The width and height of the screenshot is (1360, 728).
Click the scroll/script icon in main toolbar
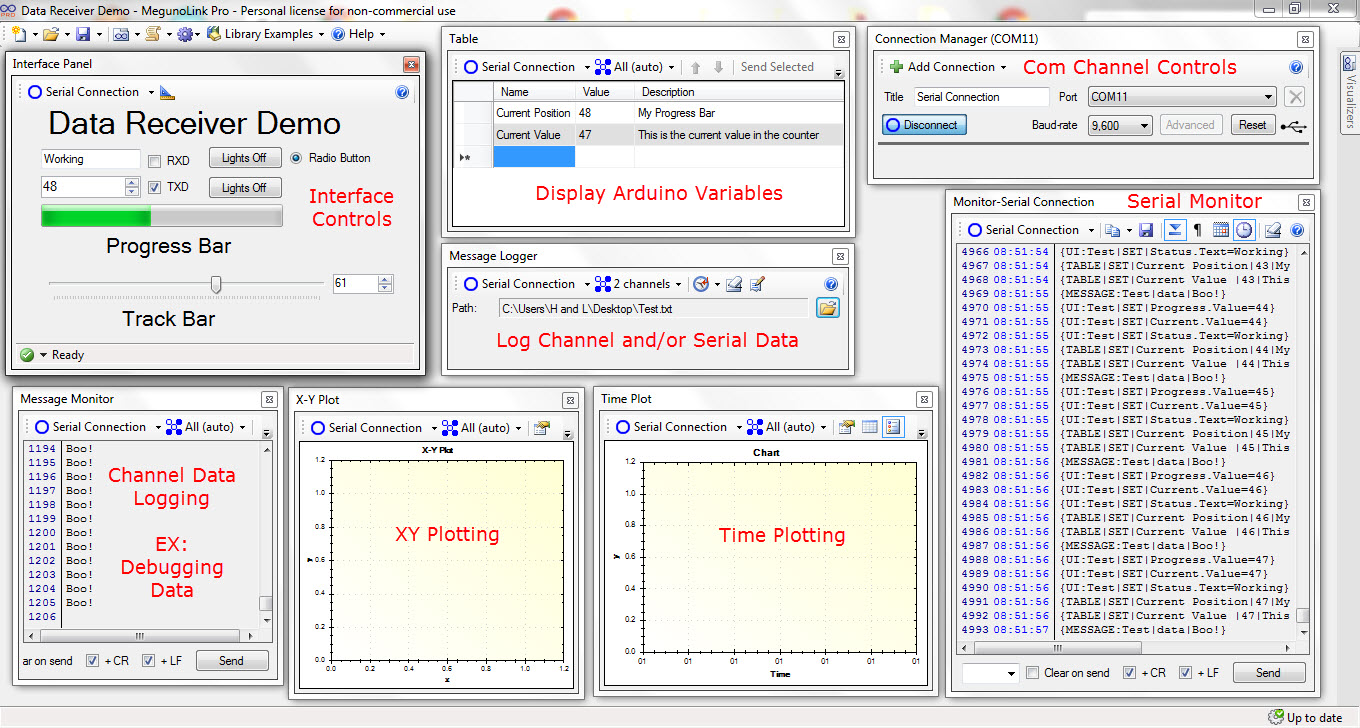pos(152,34)
